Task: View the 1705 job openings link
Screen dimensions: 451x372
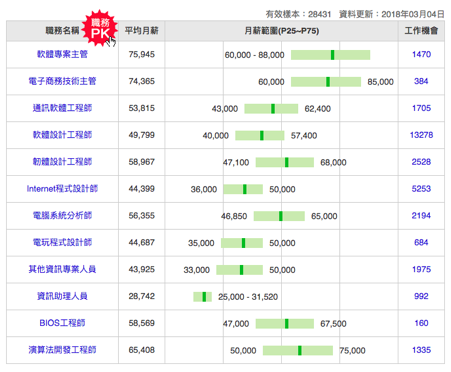Action: click(x=421, y=108)
